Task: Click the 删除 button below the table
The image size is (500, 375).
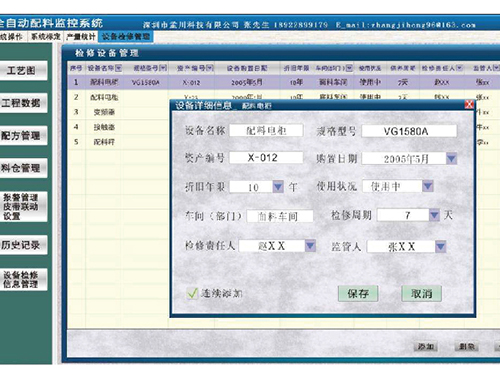Action: point(467,347)
